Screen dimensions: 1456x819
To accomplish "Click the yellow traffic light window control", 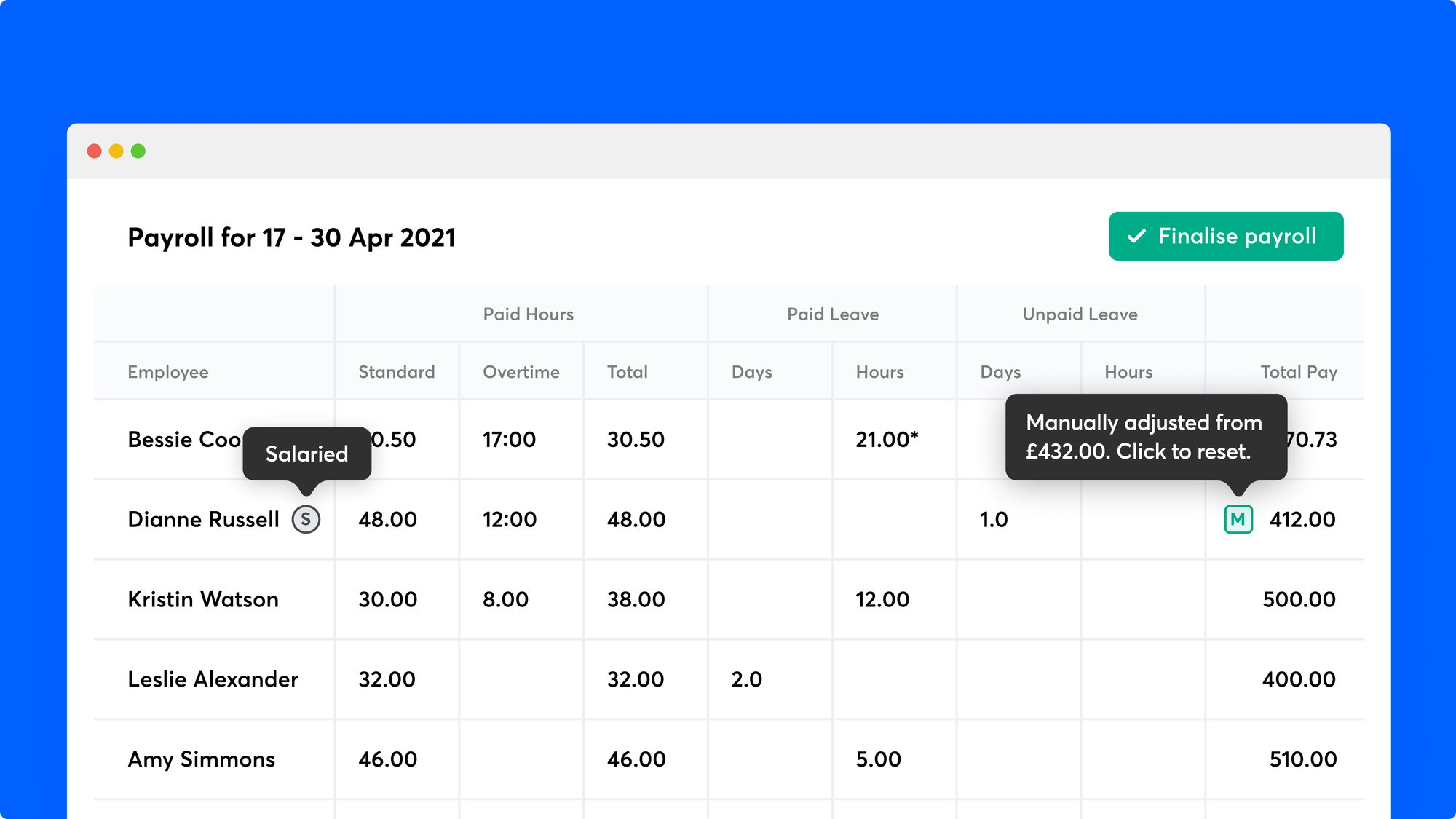I will click(116, 150).
